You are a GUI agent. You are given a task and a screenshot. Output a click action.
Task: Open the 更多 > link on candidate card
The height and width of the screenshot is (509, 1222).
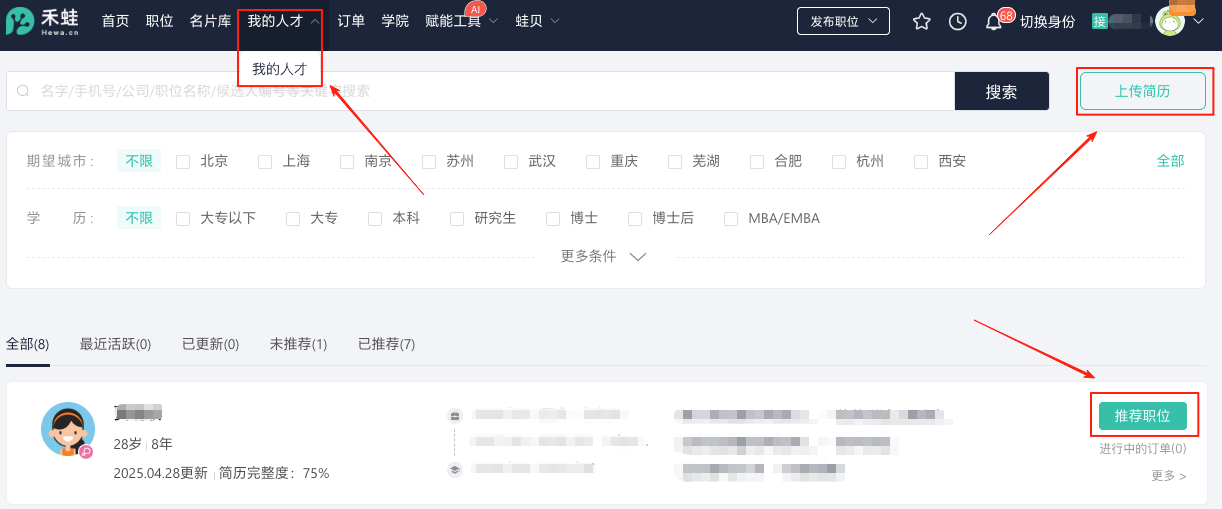[x=1168, y=476]
